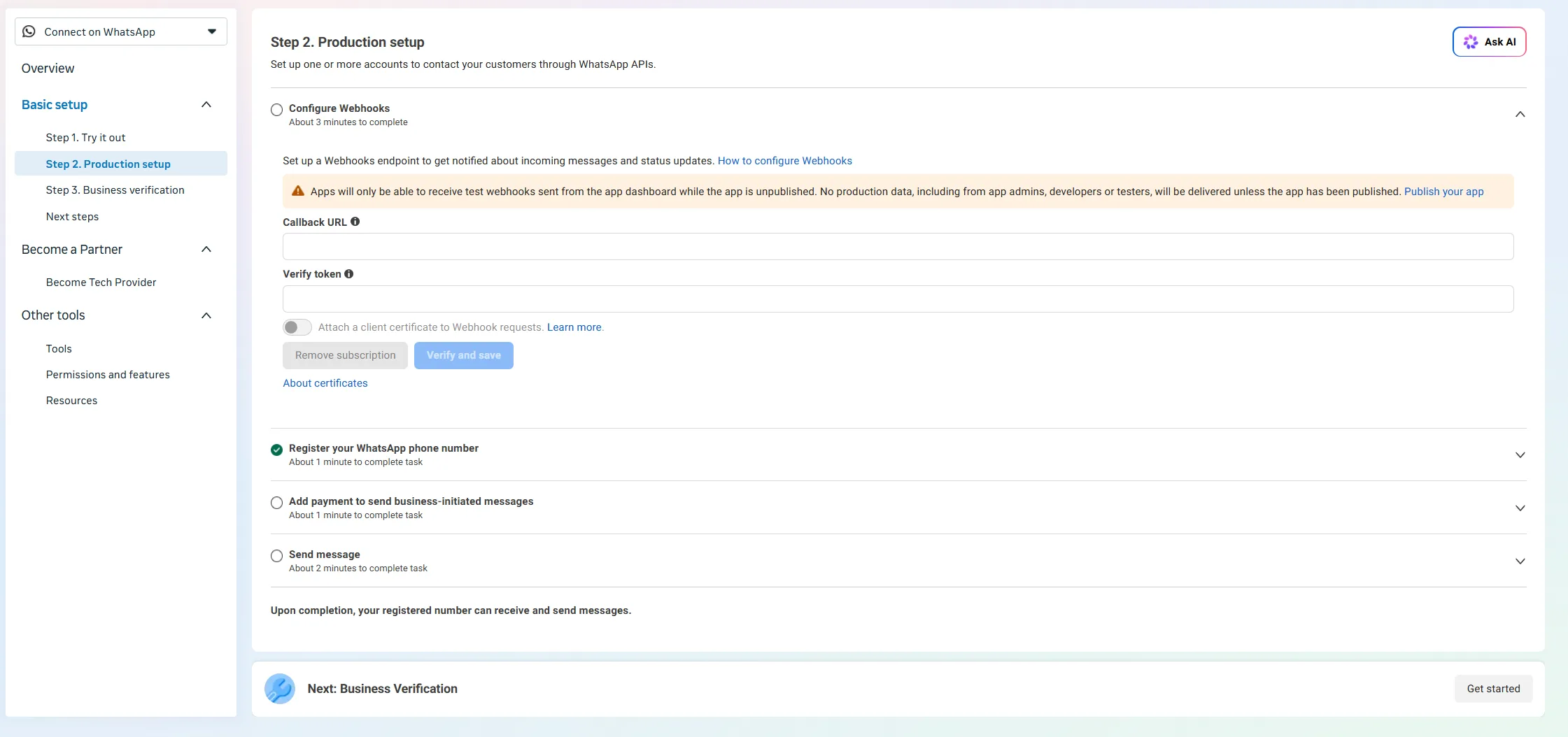
Task: Collapse the Configure Webhooks panel chevron
Action: click(1520, 115)
